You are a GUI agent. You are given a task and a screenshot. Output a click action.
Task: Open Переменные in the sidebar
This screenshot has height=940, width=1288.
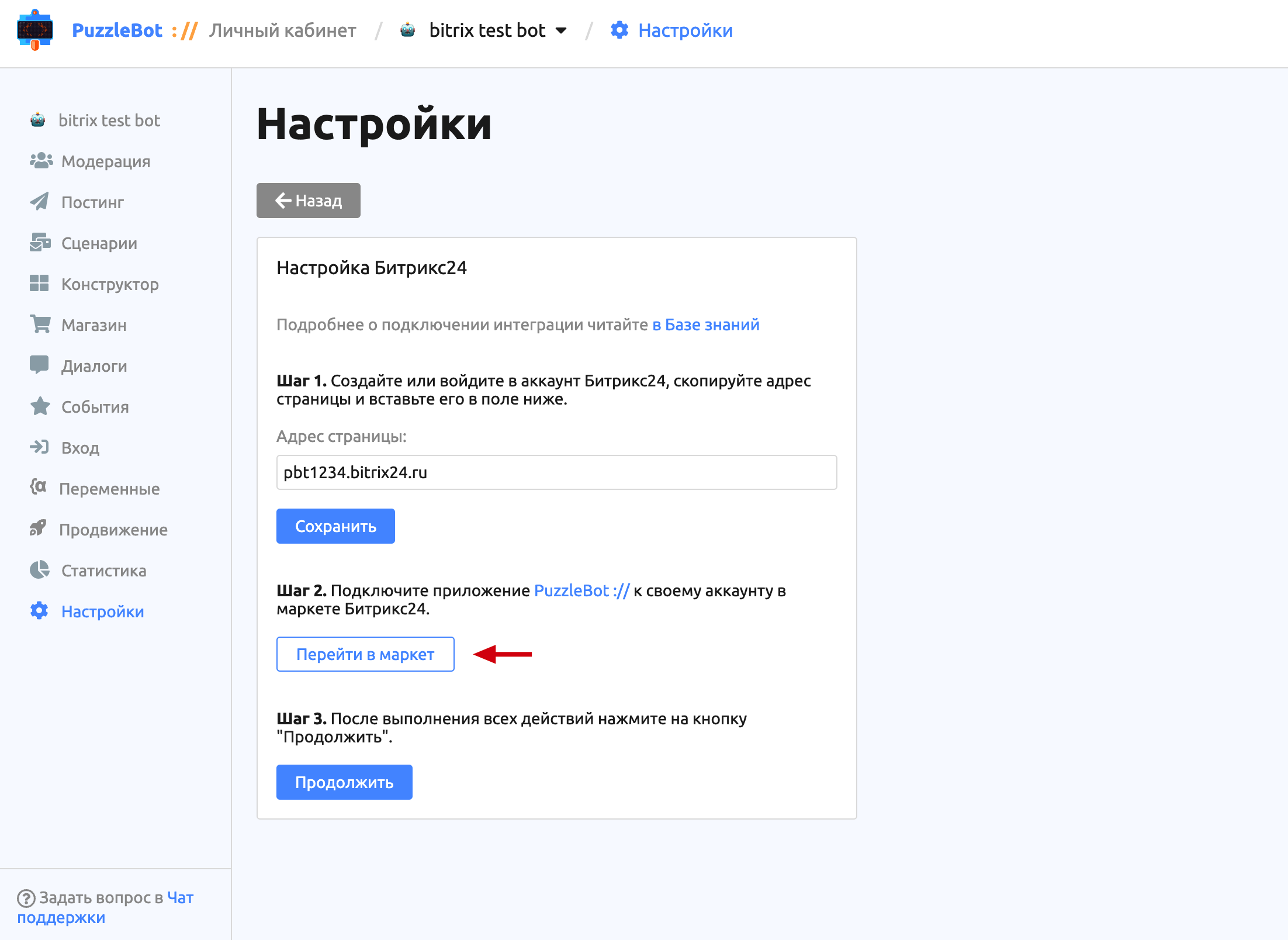pos(109,489)
